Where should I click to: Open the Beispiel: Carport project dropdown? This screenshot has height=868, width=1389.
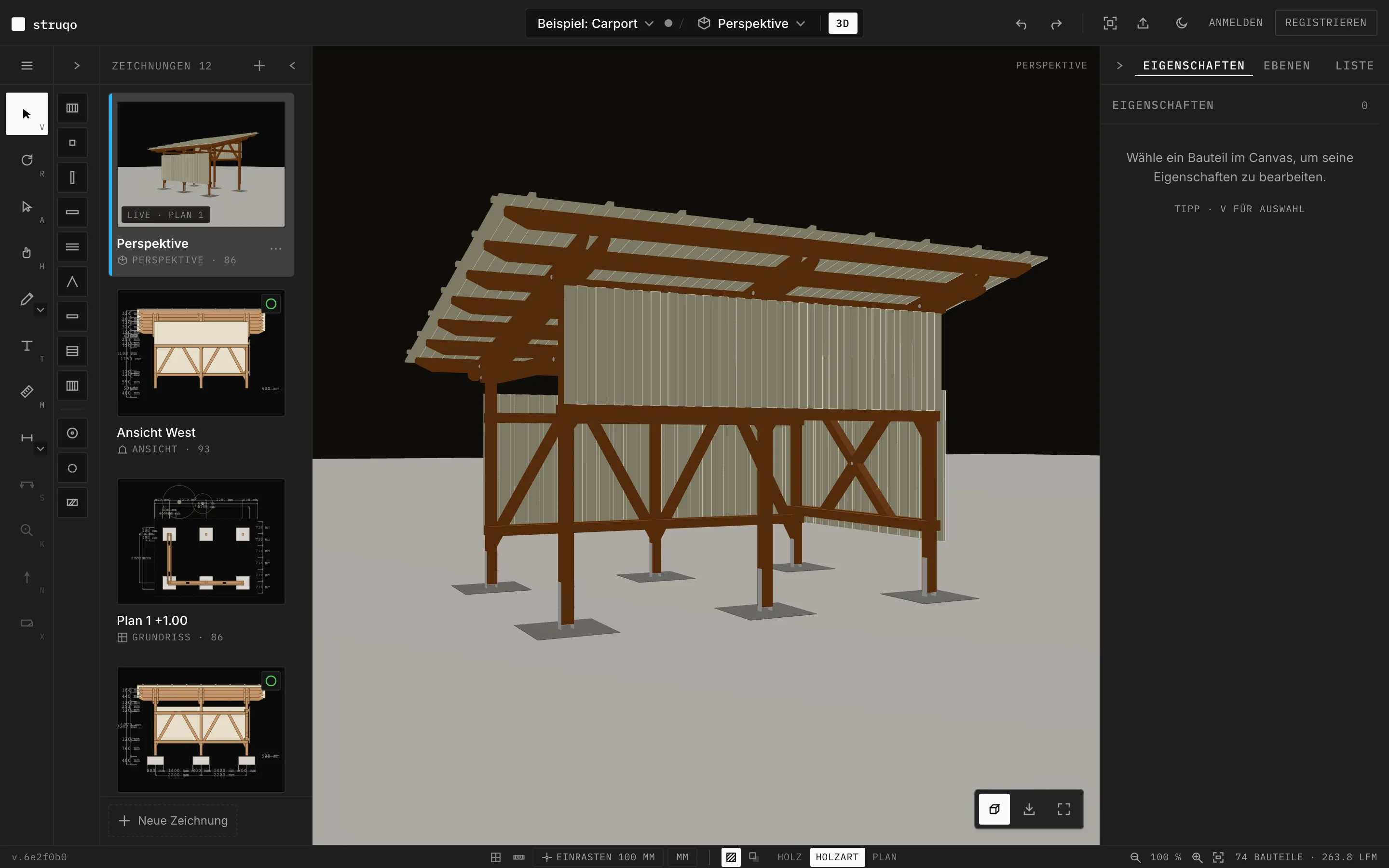coord(595,24)
